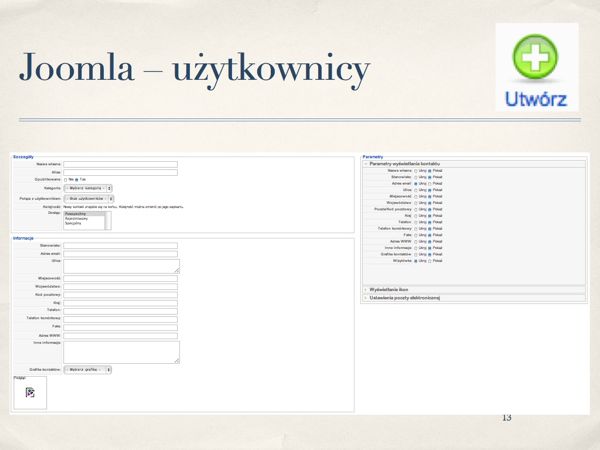Open the 'Połącz z użytkownikiem' dropdown
Image resolution: width=600 pixels, height=450 pixels.
[89, 198]
